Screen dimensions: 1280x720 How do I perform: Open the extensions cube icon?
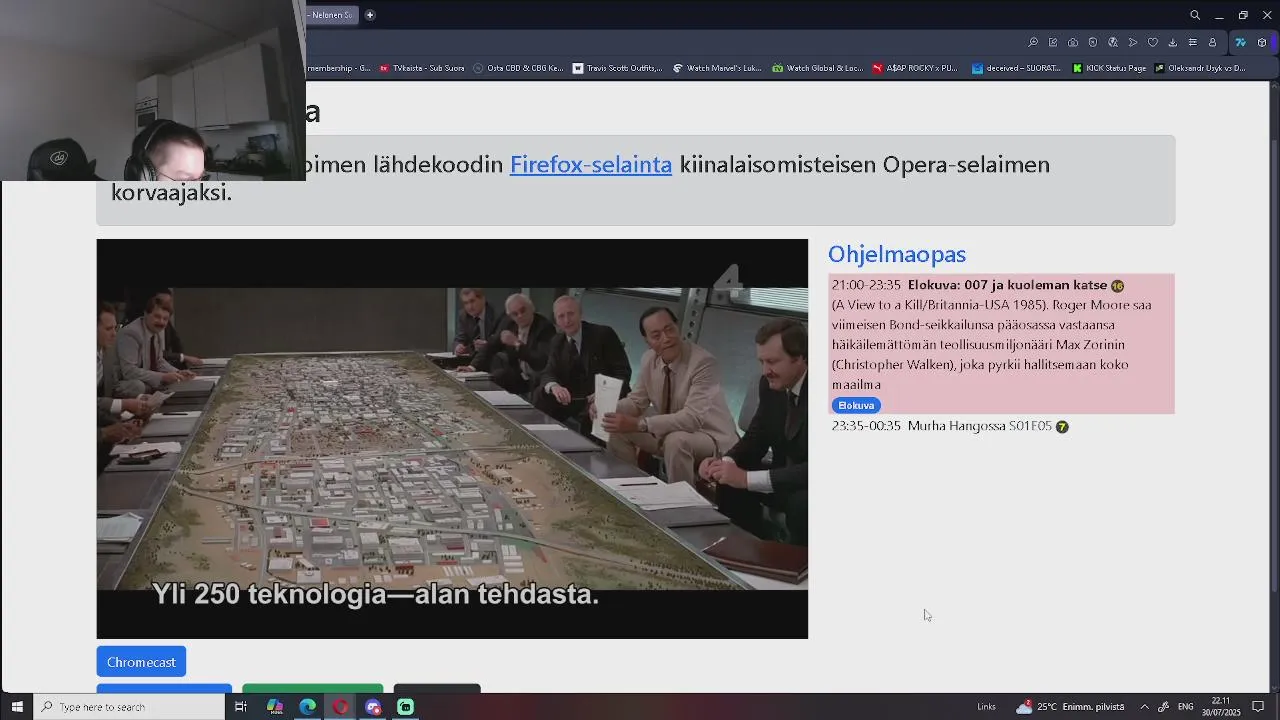pyautogui.click(x=1262, y=42)
